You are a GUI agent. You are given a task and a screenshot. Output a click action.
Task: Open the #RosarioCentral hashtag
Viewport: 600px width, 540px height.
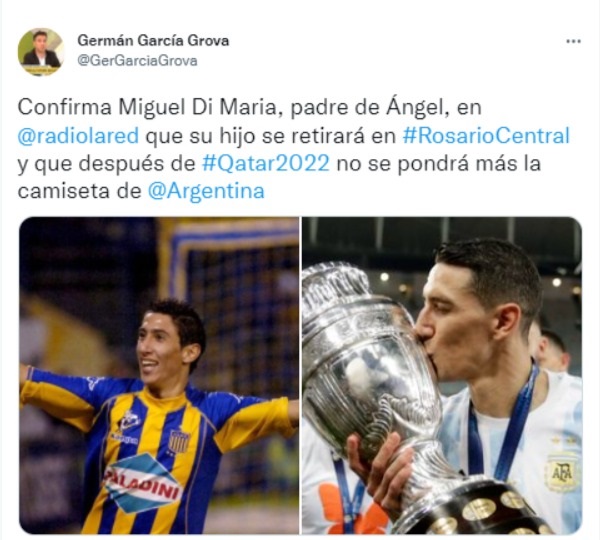486,136
